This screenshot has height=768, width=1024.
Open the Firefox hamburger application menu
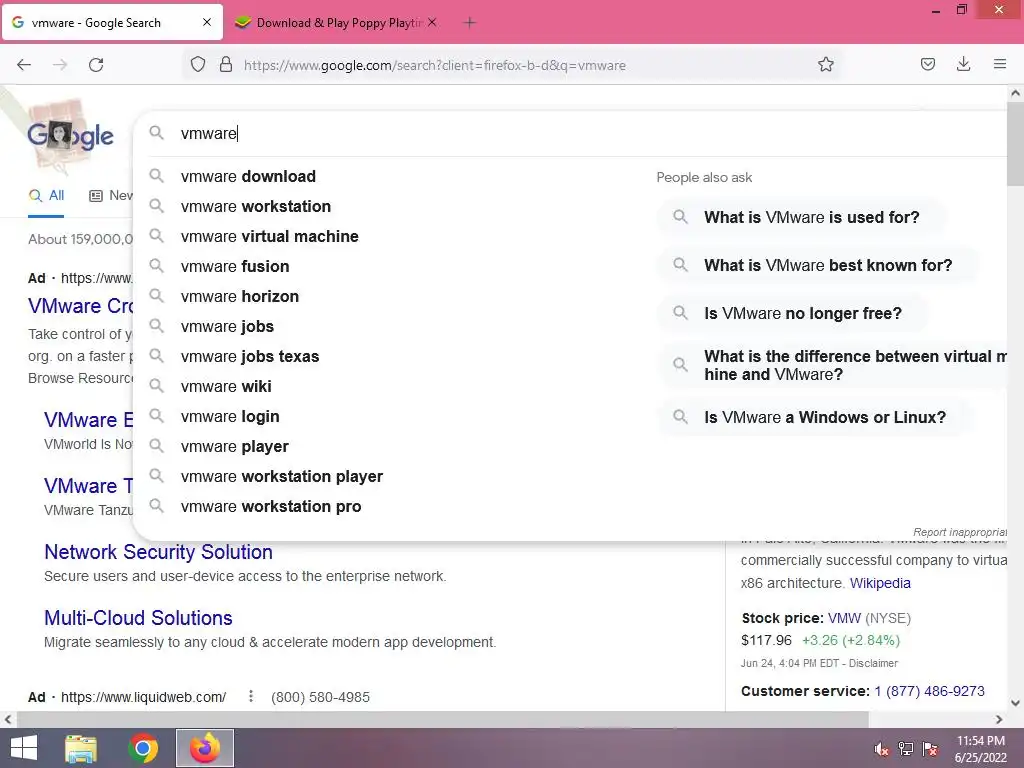point(999,65)
